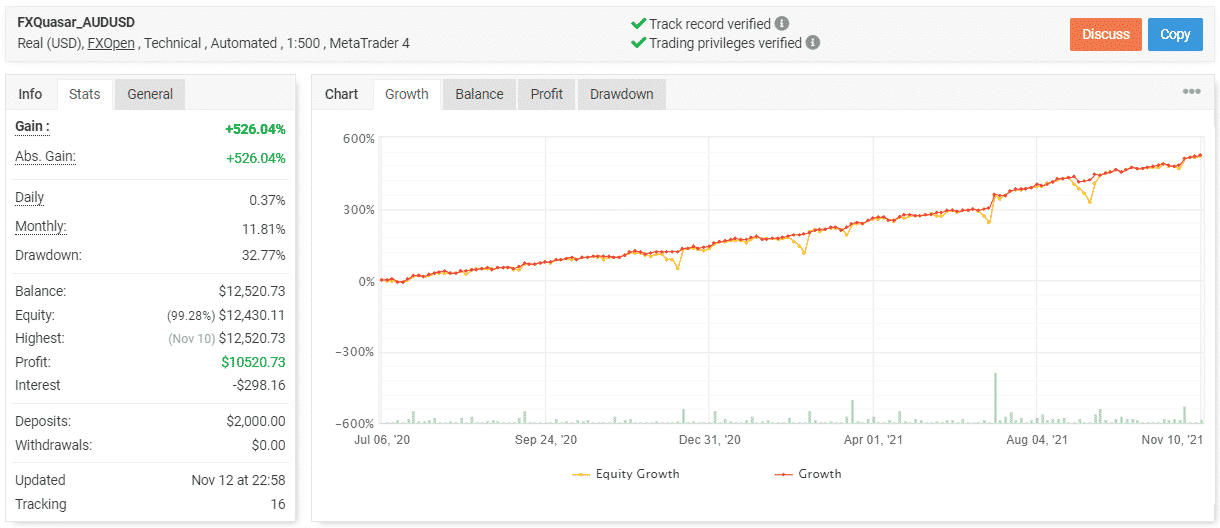Screen dimensions: 1220x528
Task: Click the tallest volume bar near Aug 04
Action: [995, 398]
